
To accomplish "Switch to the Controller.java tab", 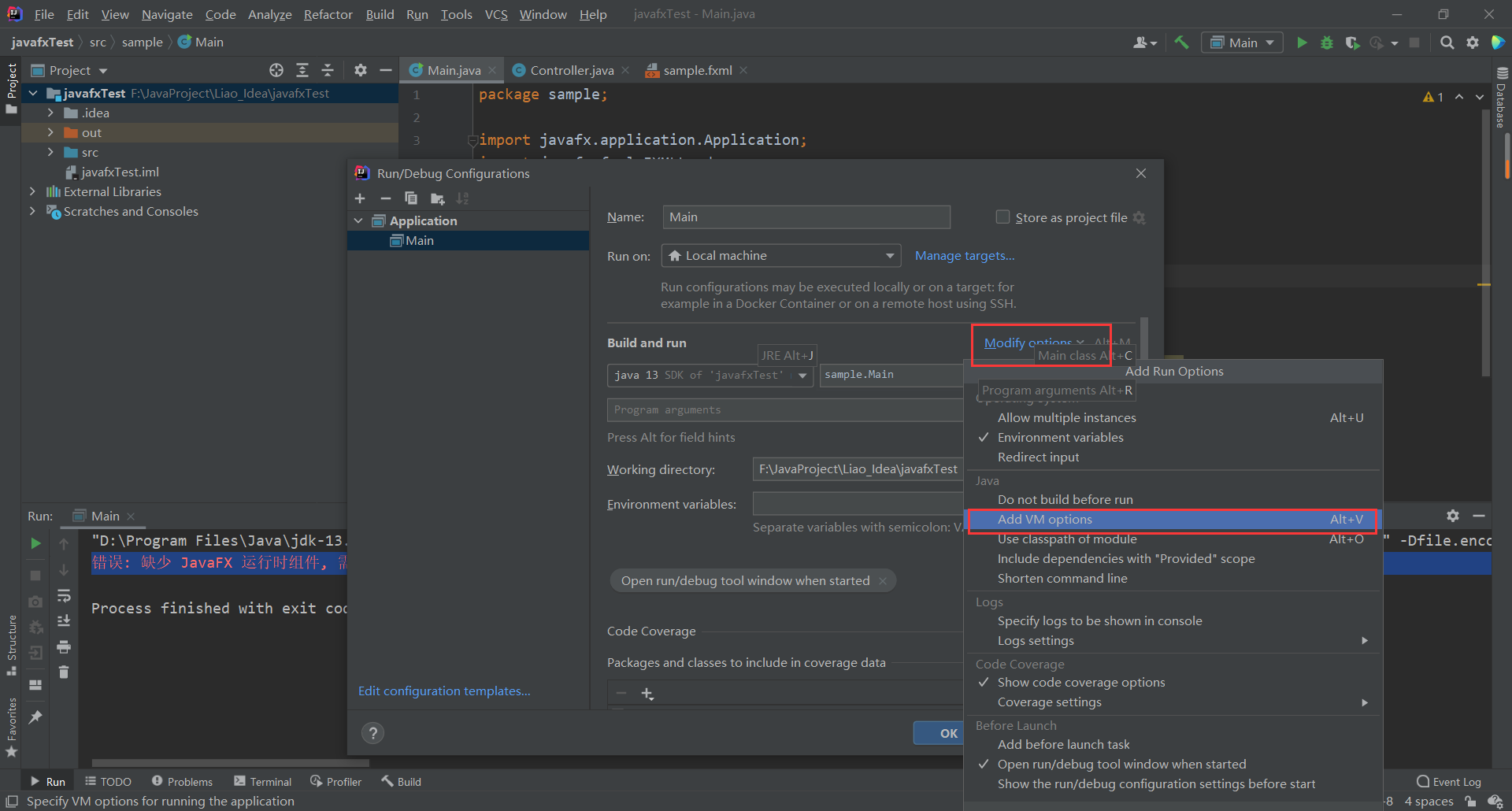I will tap(571, 70).
